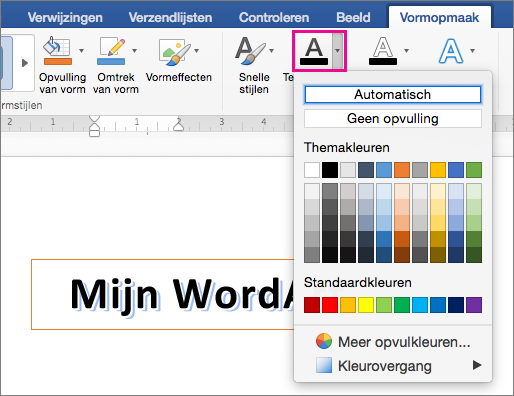The height and width of the screenshot is (396, 514).
Task: Select the gold theme color swatch
Action: pos(438,170)
